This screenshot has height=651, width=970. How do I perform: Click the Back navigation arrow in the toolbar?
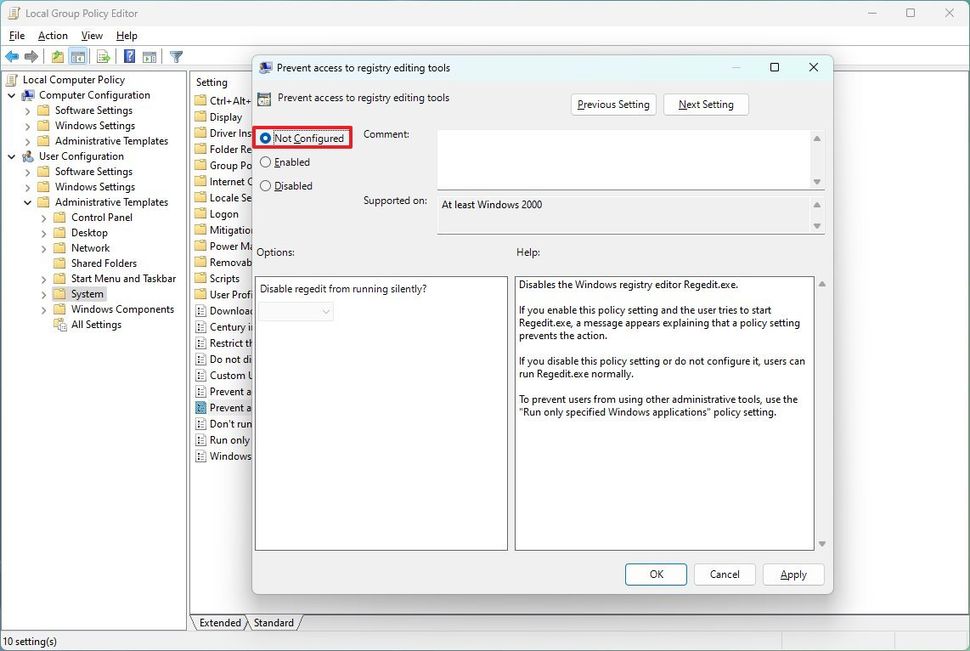[12, 57]
